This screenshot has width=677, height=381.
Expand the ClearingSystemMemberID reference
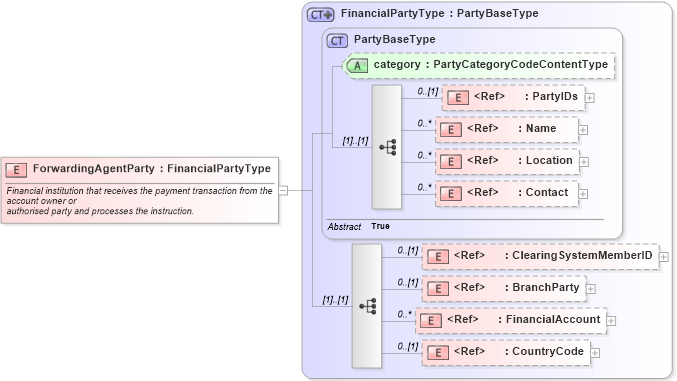[x=664, y=257]
